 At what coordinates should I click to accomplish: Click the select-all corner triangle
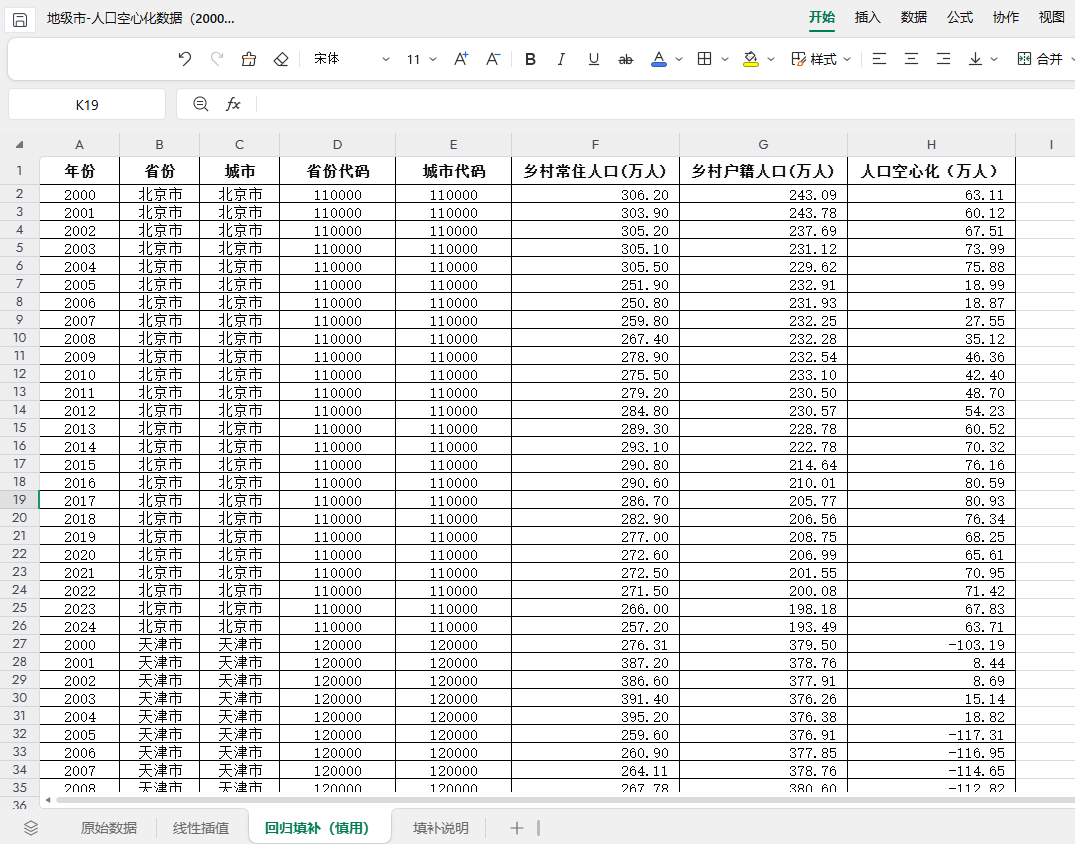click(x=20, y=145)
